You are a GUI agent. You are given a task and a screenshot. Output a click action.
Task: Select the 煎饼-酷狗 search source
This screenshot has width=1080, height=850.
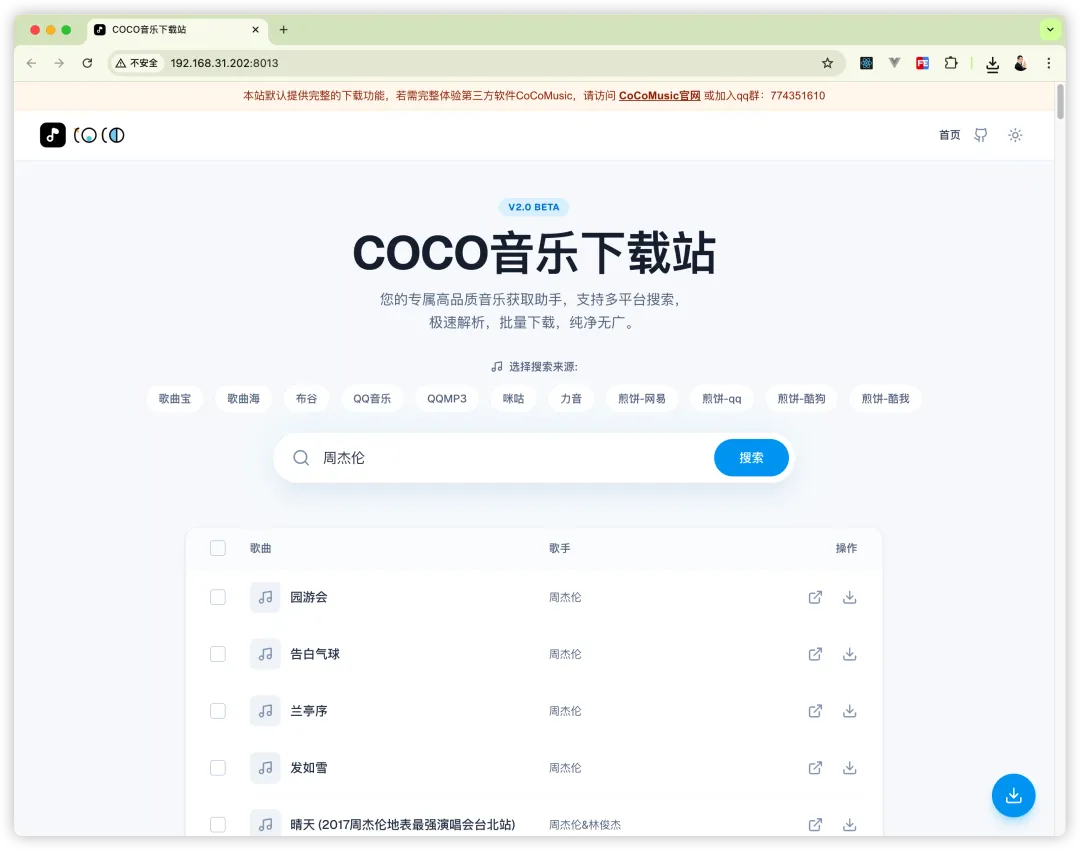[x=801, y=399]
